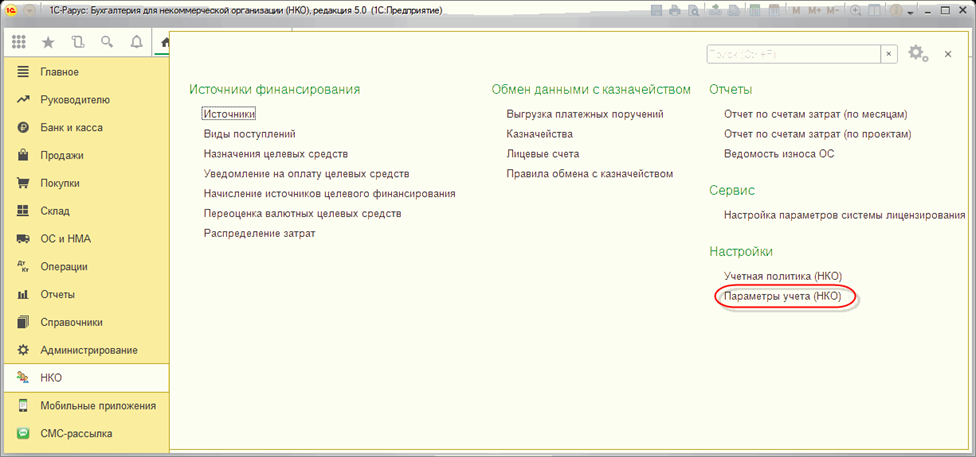Click the M- memory subtract button
The width and height of the screenshot is (976, 457).
tap(833, 11)
